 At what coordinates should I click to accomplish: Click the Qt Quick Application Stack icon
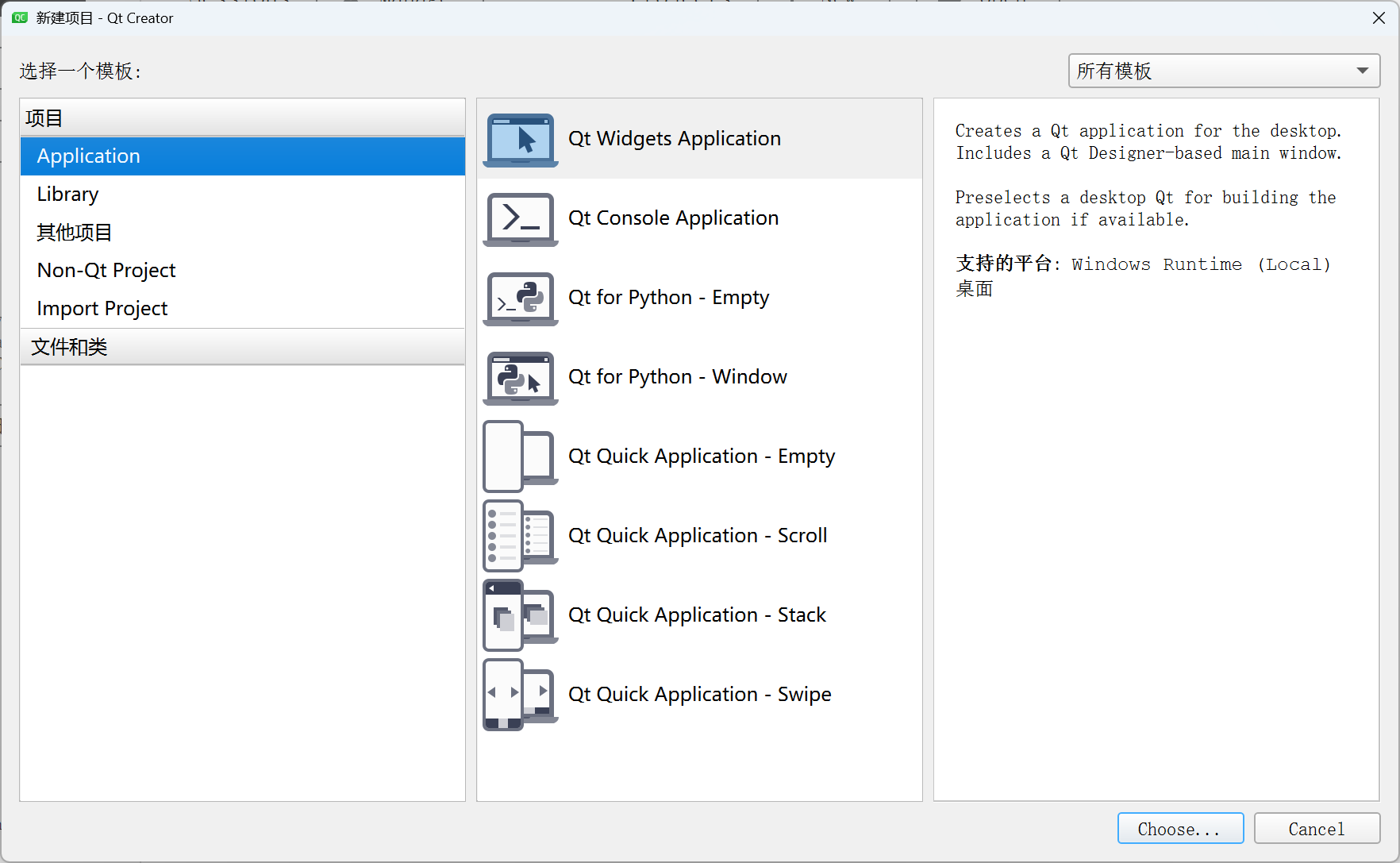click(x=521, y=615)
